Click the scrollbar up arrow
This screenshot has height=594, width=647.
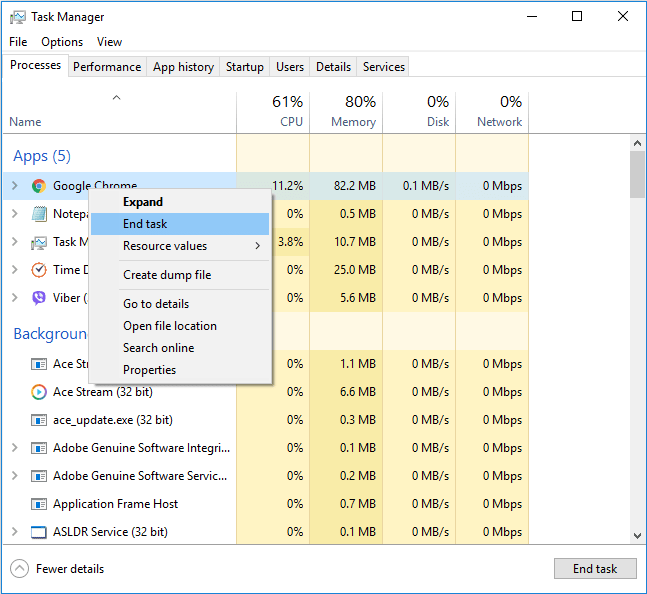point(638,143)
